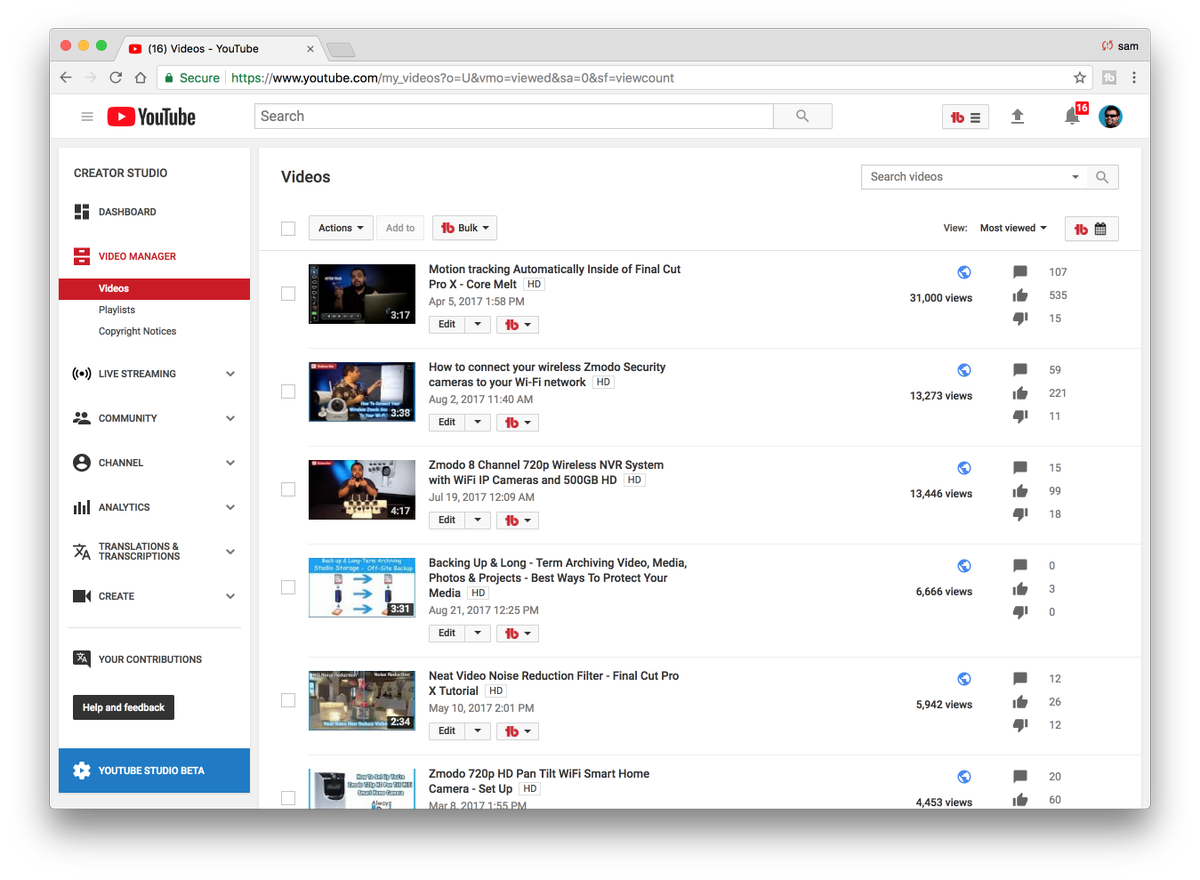Screen dimensions: 1200x880
Task: Check the Backing Up & Long-Term Archiving checkbox
Action: coord(288,588)
